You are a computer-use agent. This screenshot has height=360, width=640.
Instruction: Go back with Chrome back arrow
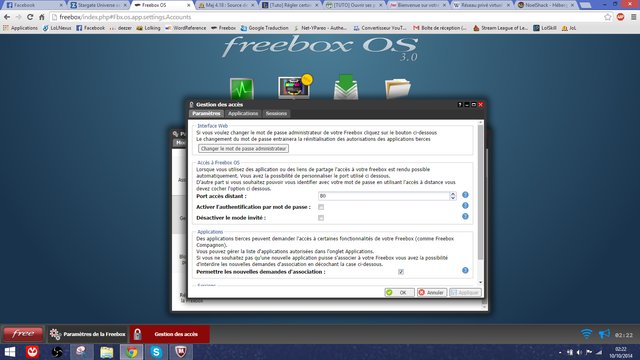pyautogui.click(x=7, y=17)
